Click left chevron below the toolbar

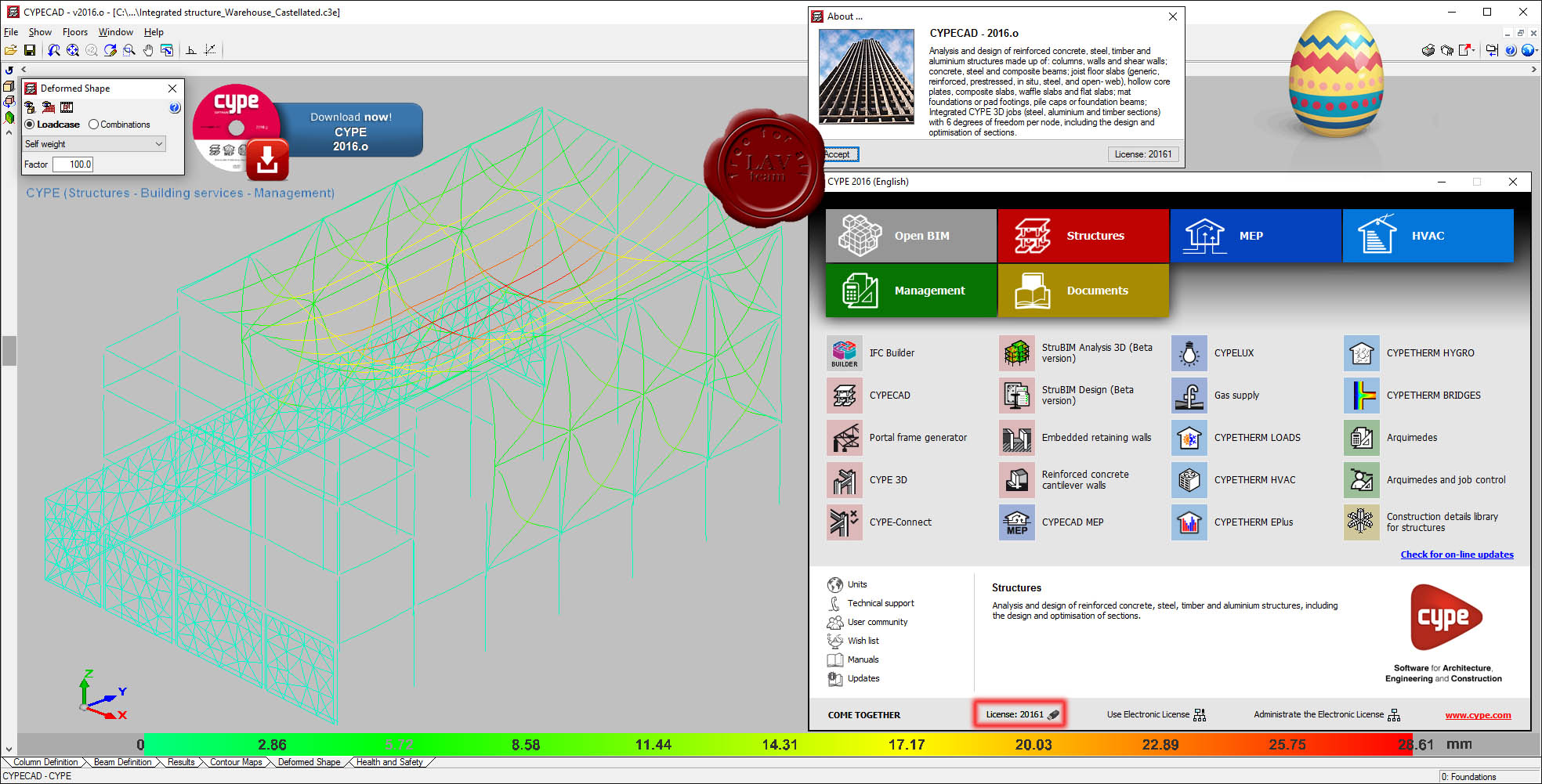(24, 70)
